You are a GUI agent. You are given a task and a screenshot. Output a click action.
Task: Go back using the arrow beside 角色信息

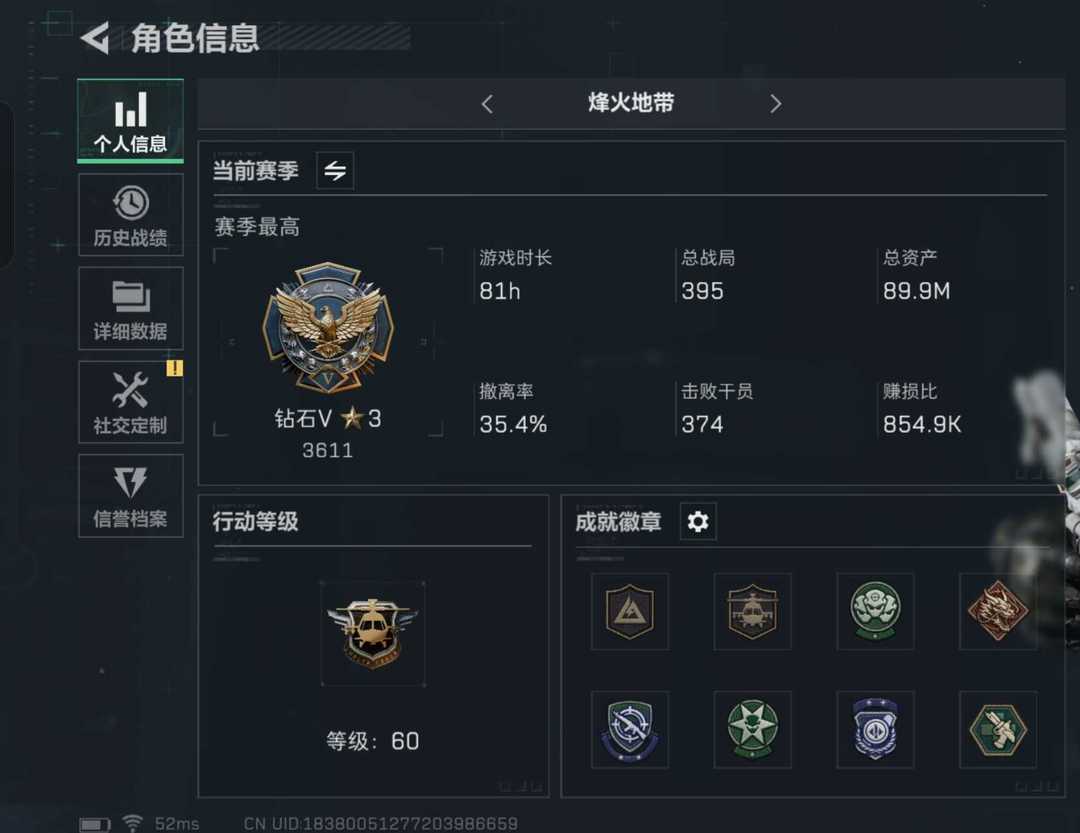95,38
